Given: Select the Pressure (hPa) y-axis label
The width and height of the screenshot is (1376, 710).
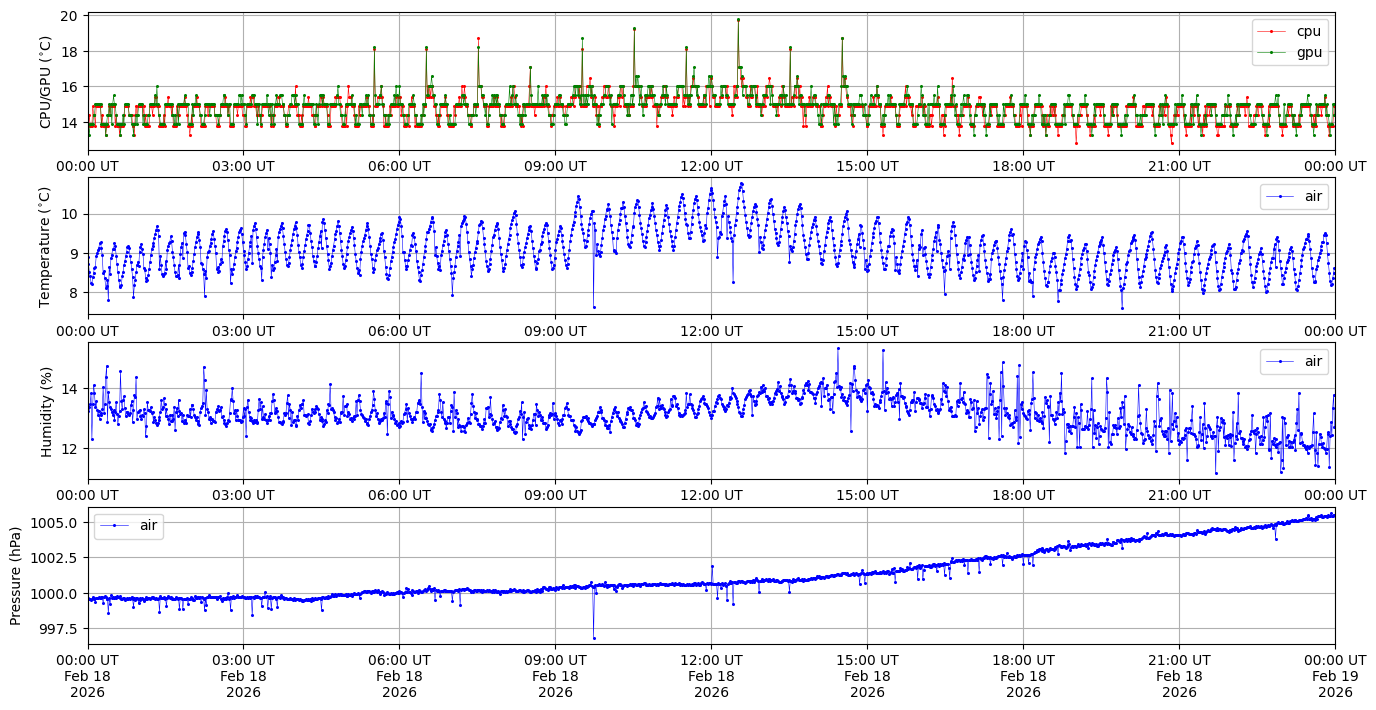Looking at the screenshot, I should [x=16, y=575].
